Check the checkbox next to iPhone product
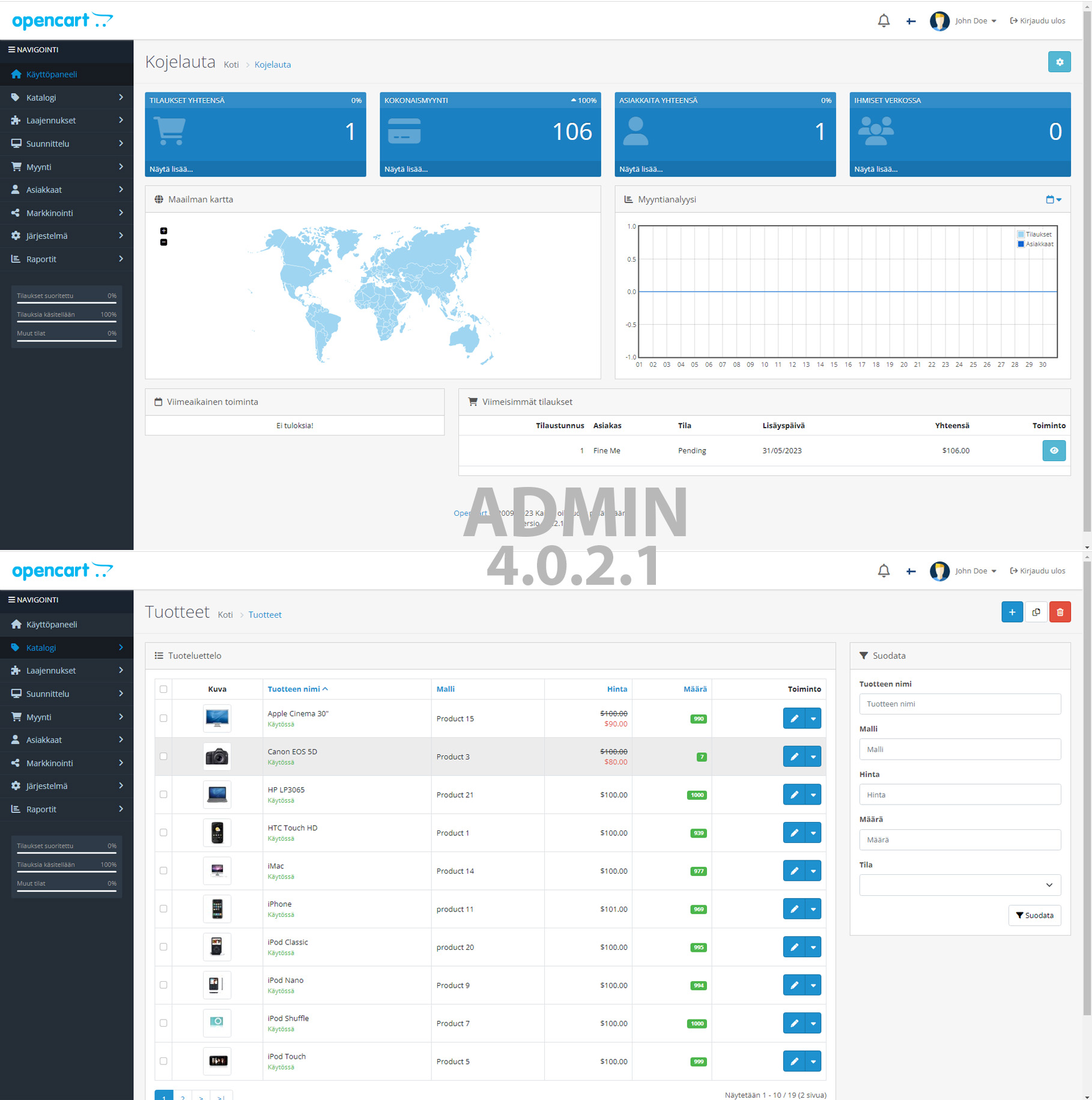The height and width of the screenshot is (1100, 1092). pyautogui.click(x=163, y=908)
